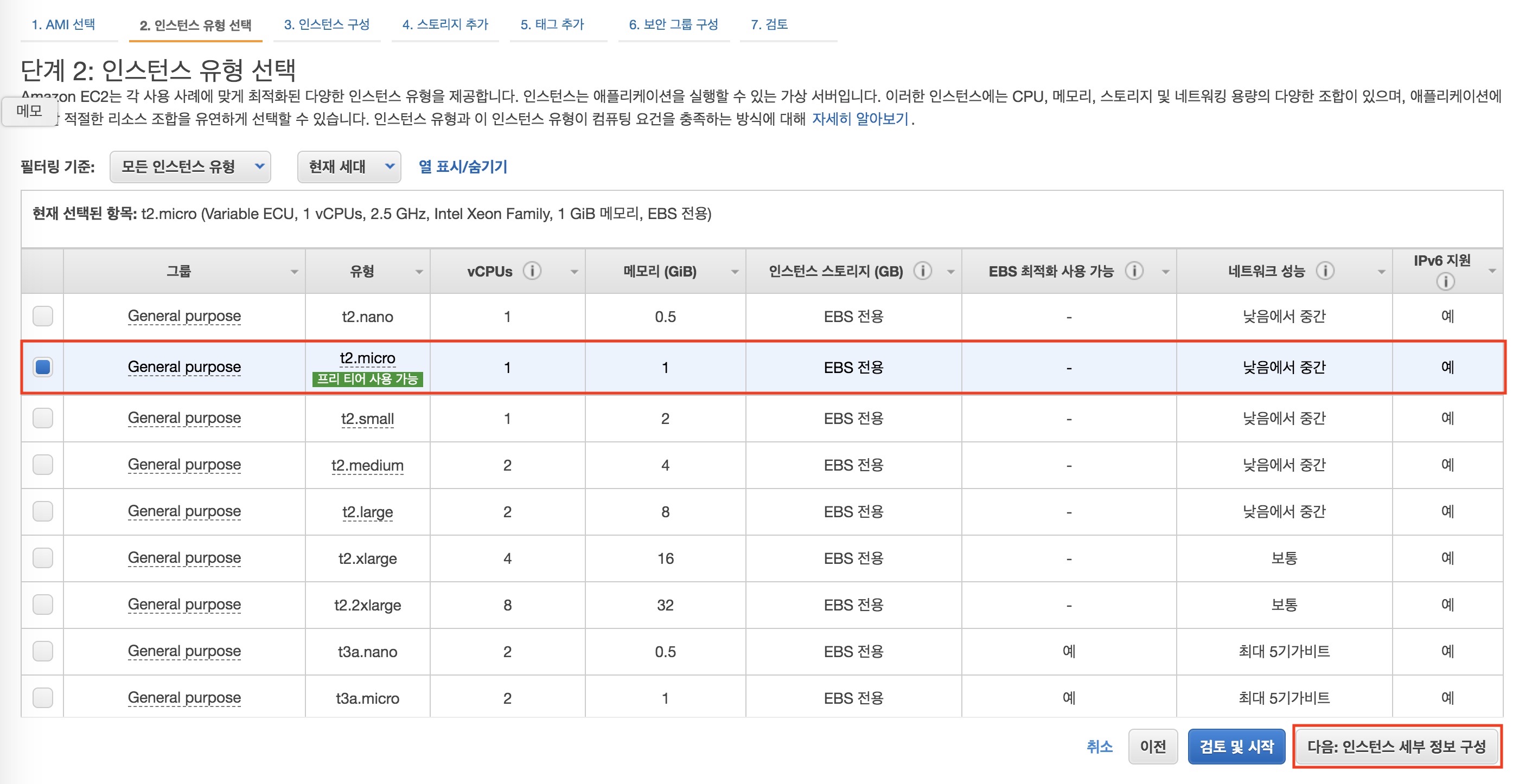Go to step 3. 인스턴스 구성

327,25
